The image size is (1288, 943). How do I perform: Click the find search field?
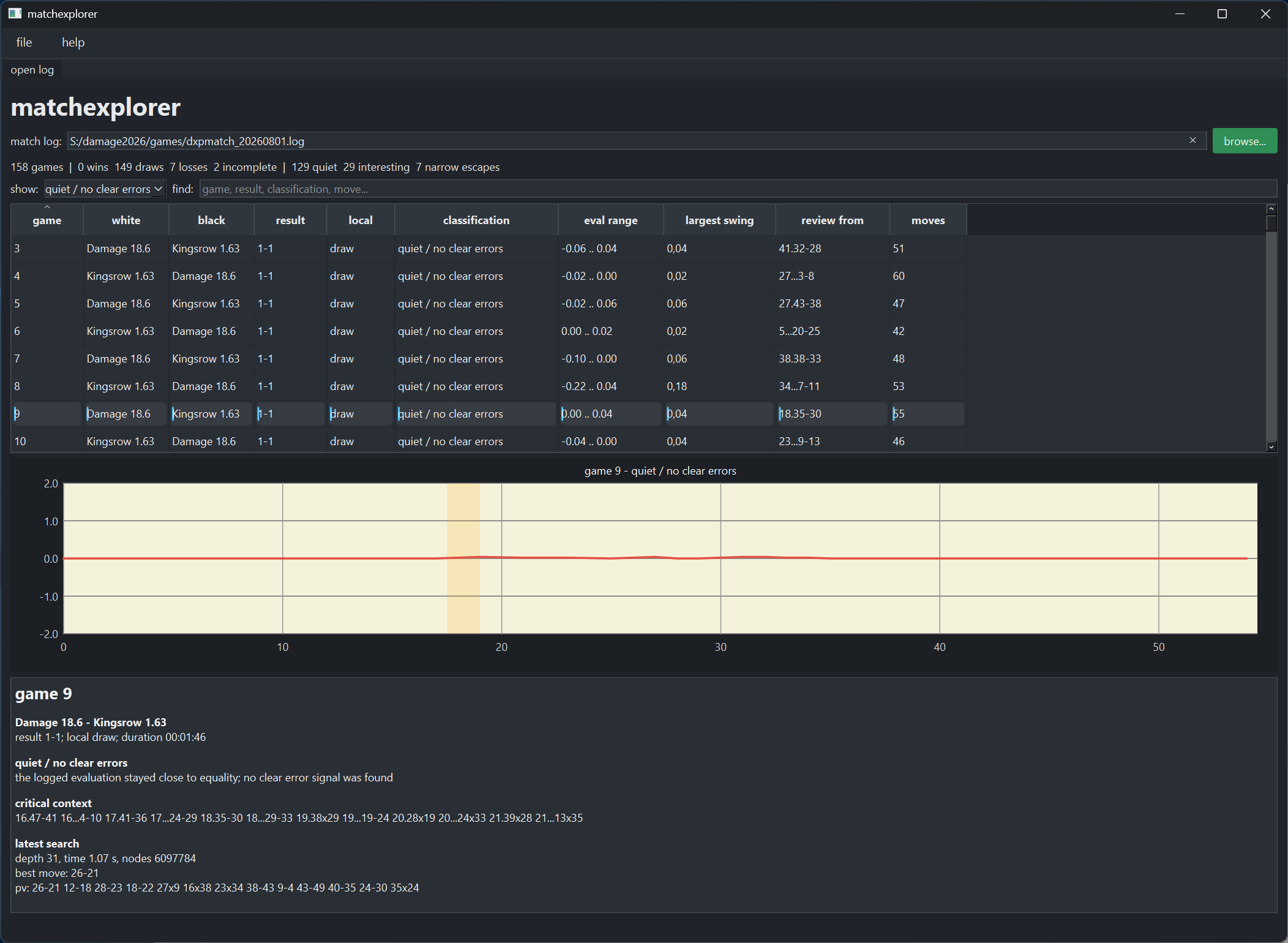(x=738, y=189)
